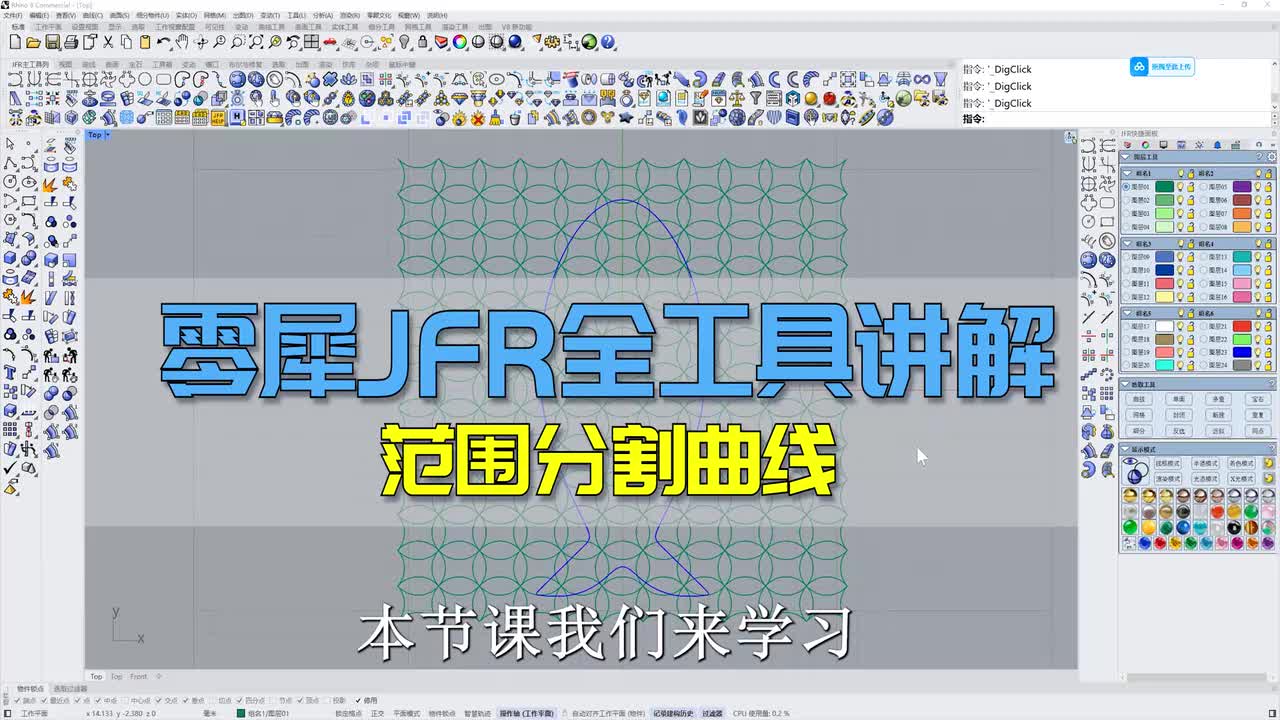The image size is (1280, 720).
Task: Click the 反选 button in 选取工具
Action: click(1178, 430)
